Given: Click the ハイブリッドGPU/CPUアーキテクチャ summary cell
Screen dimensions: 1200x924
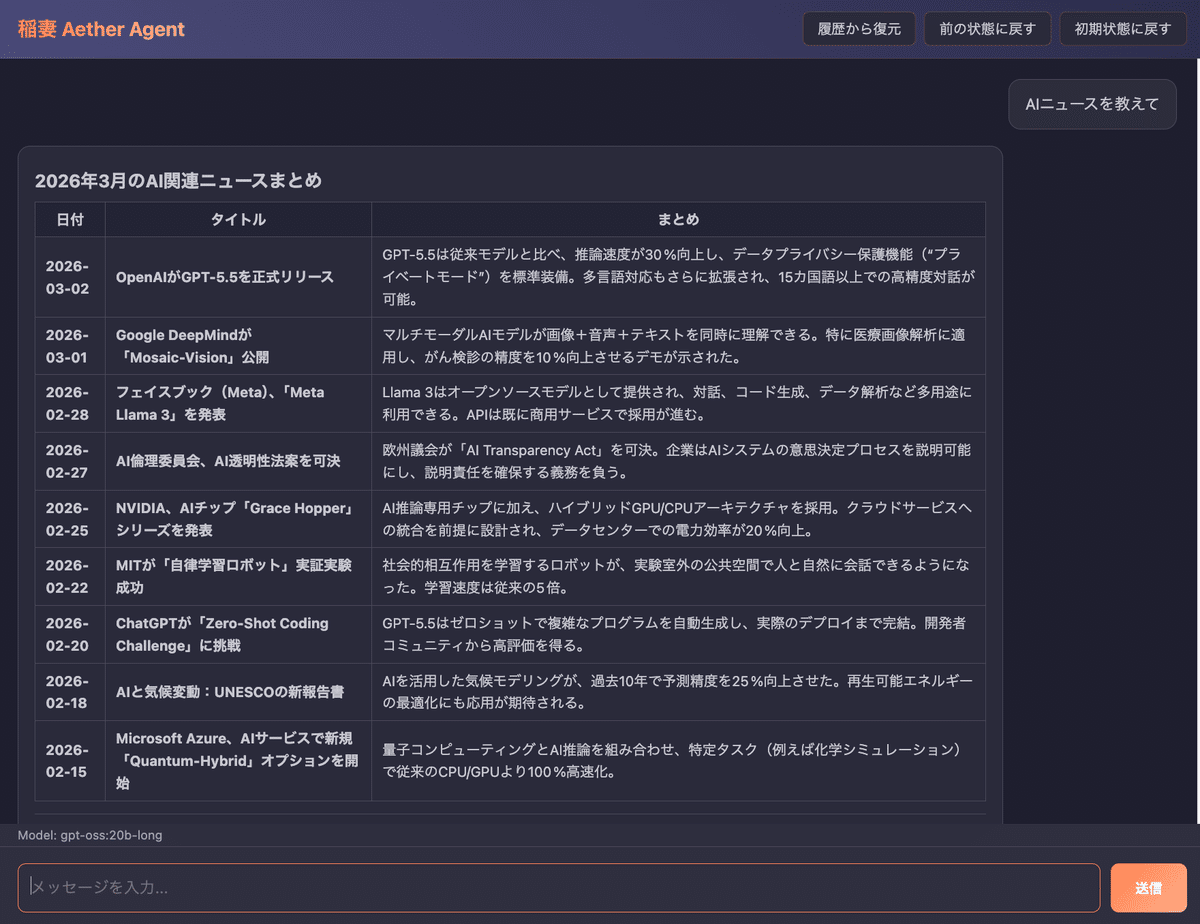Looking at the screenshot, I should pos(678,519).
